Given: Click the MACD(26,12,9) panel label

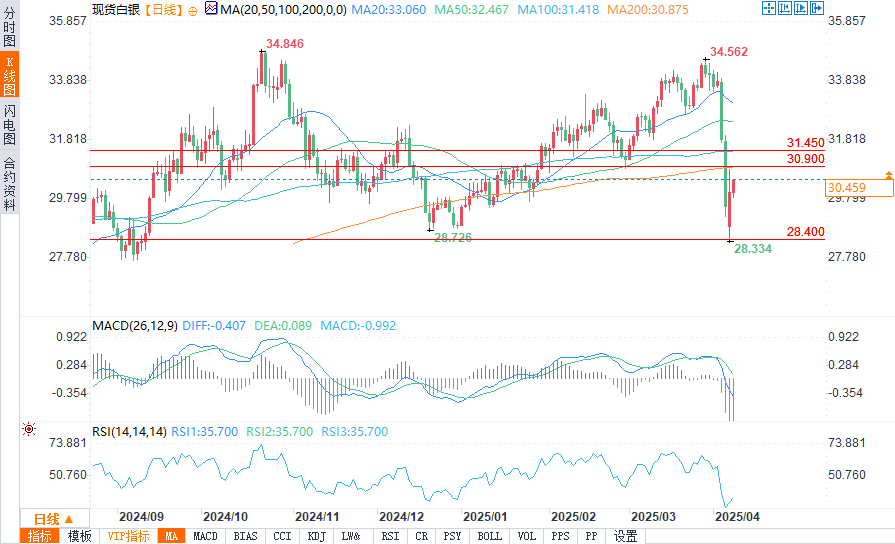Looking at the screenshot, I should [135, 326].
